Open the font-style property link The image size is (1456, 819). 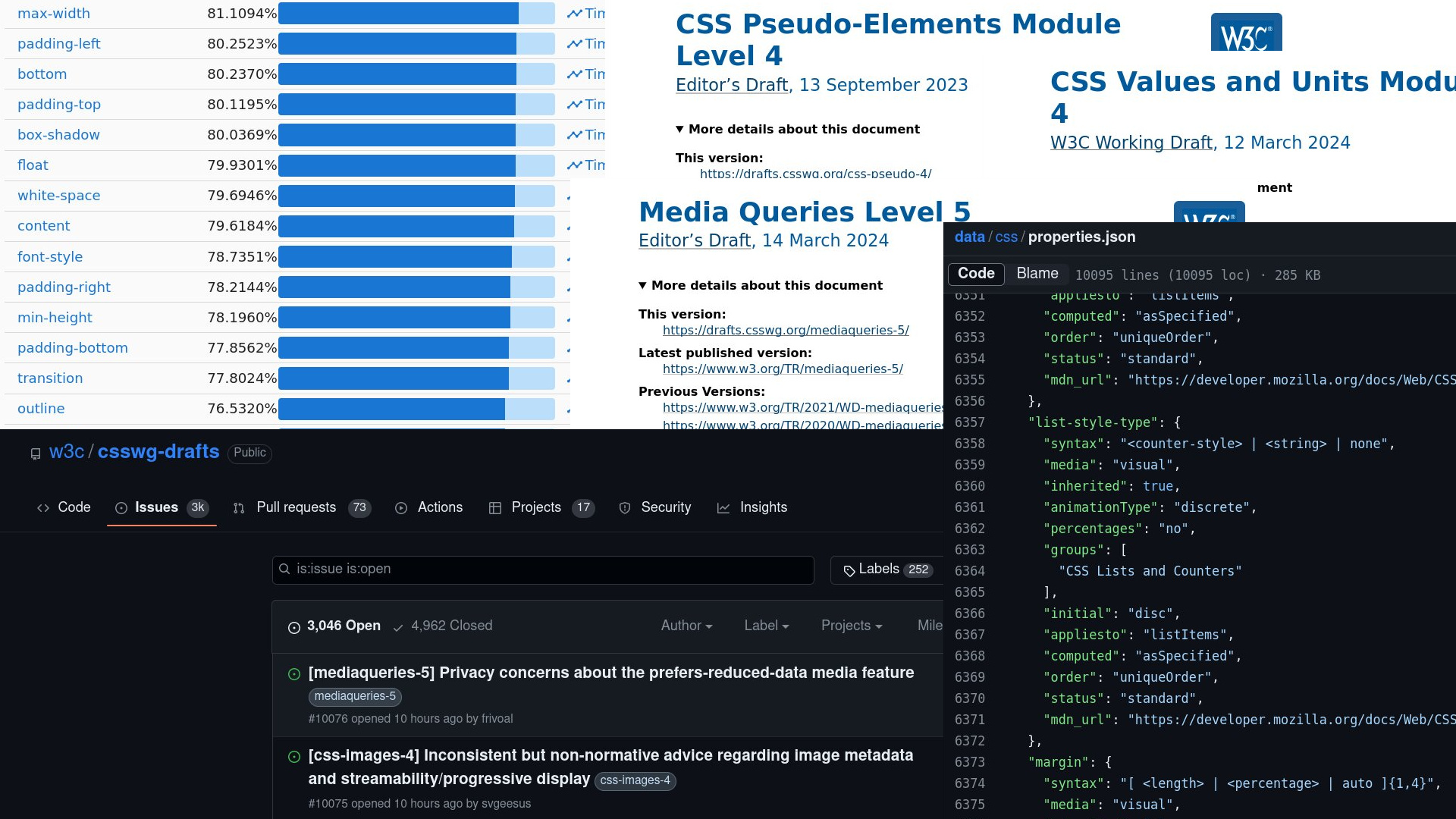point(50,257)
